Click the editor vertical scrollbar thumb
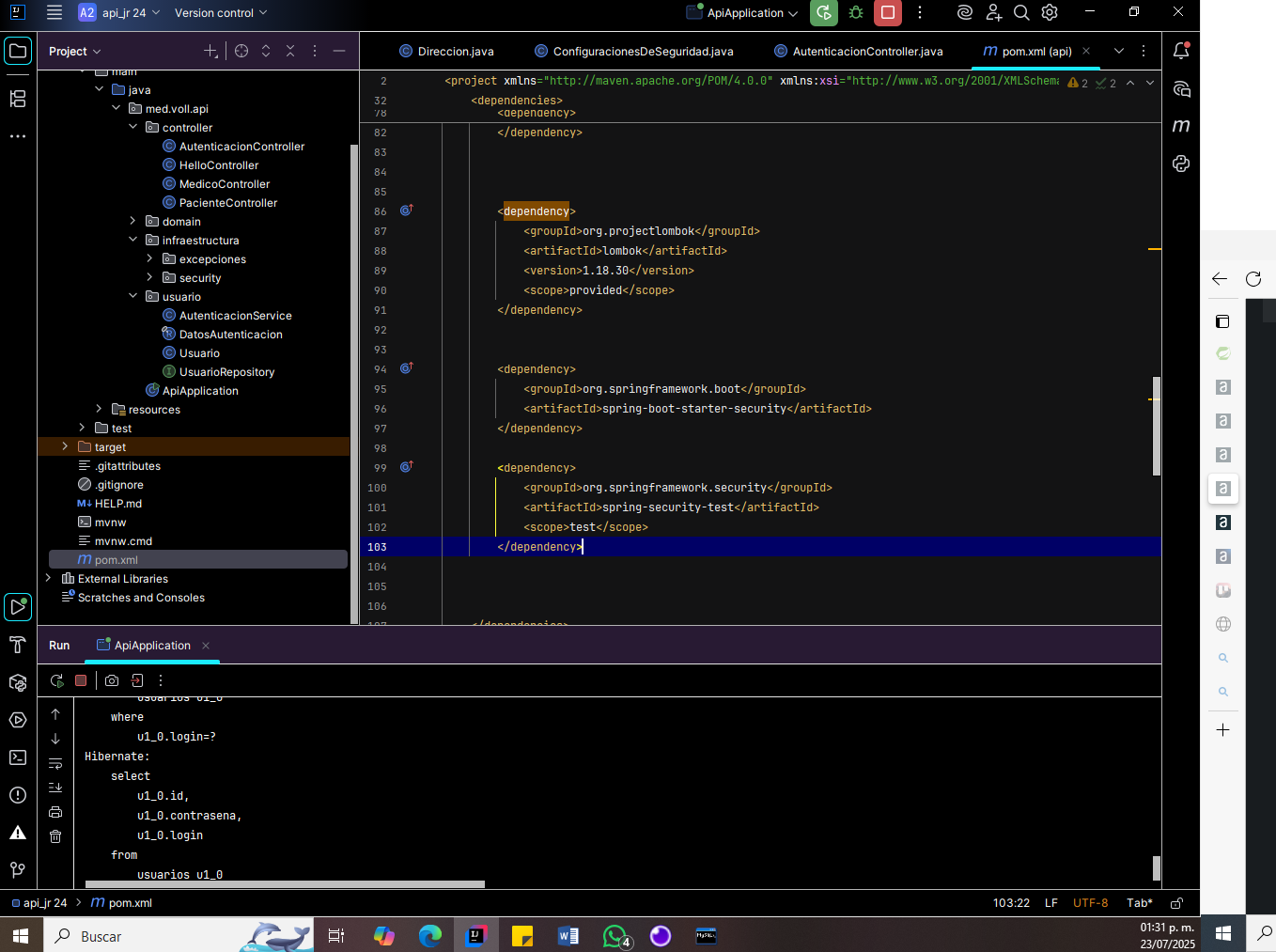This screenshot has height=952, width=1276. (x=1157, y=427)
